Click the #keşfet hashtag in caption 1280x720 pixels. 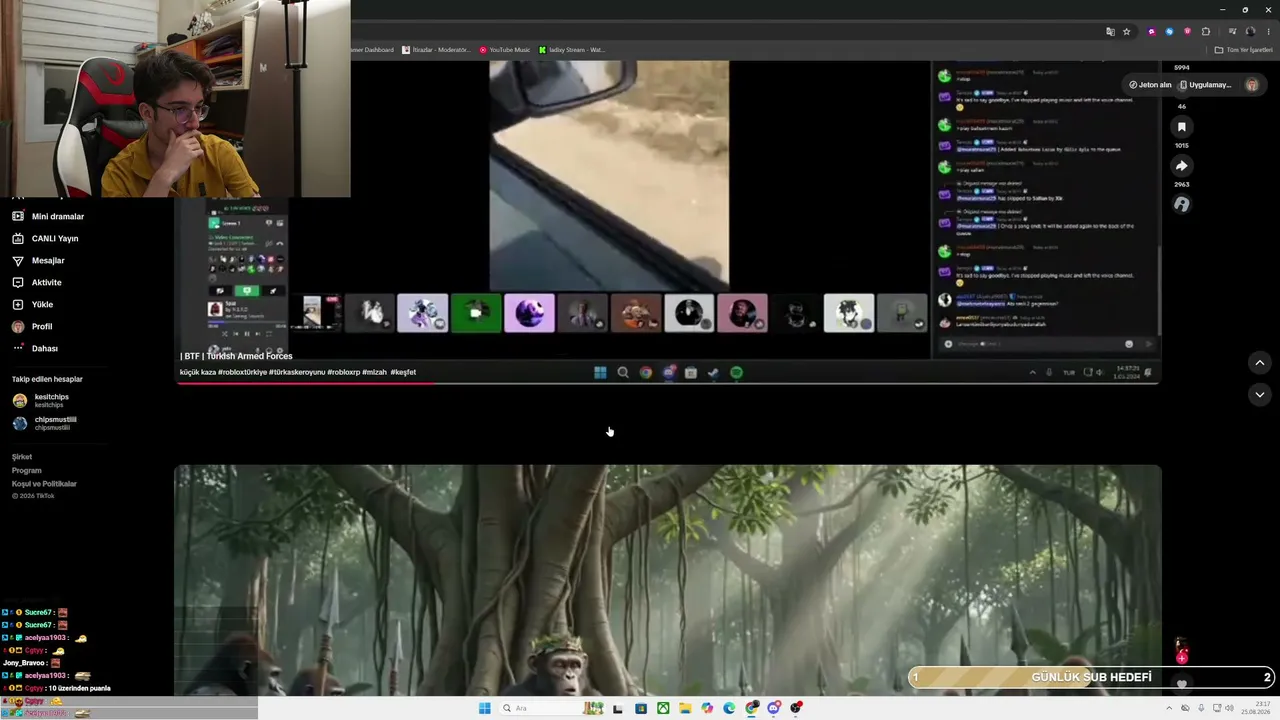(403, 372)
